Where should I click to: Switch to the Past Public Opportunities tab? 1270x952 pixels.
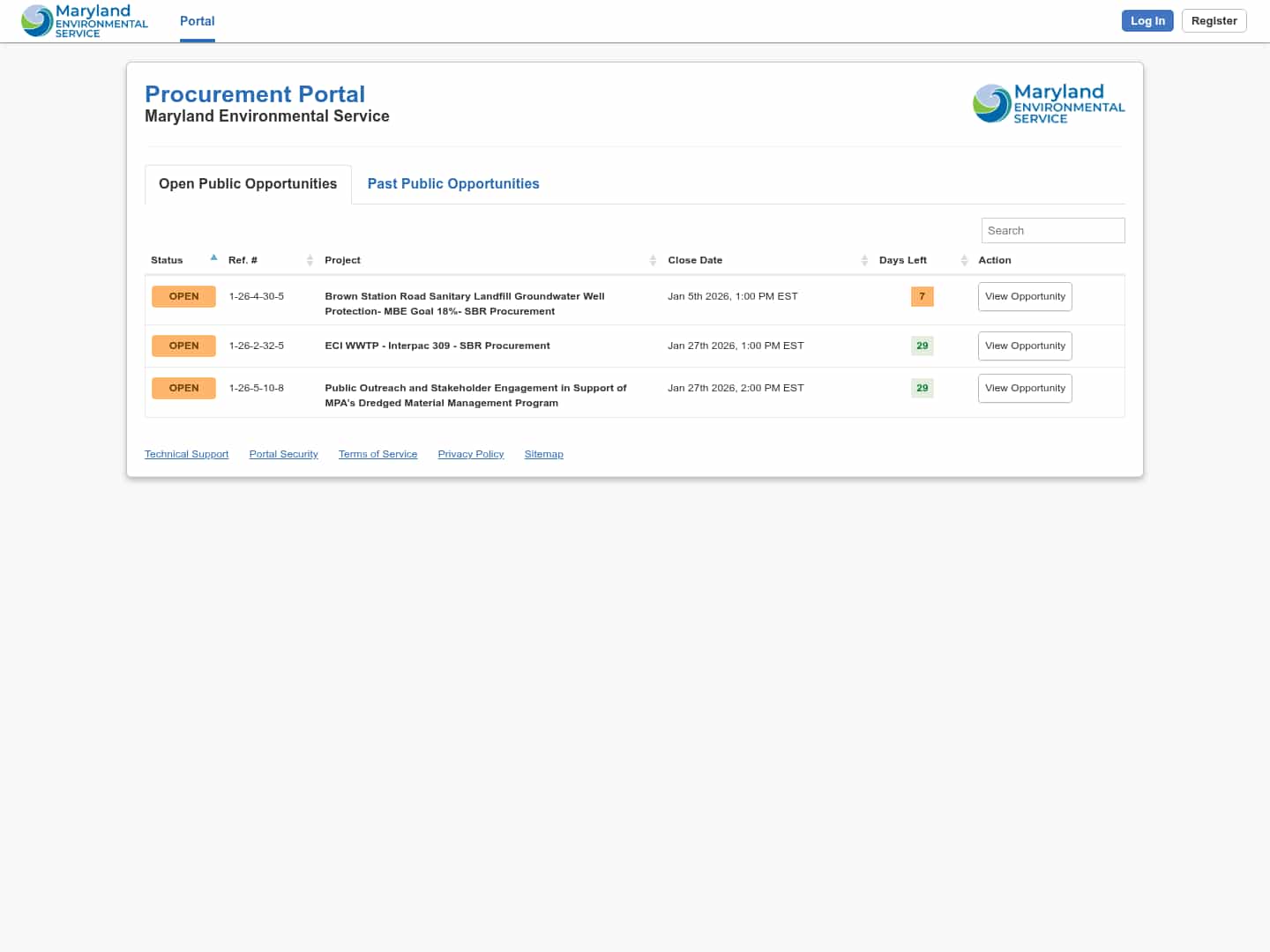click(x=453, y=183)
